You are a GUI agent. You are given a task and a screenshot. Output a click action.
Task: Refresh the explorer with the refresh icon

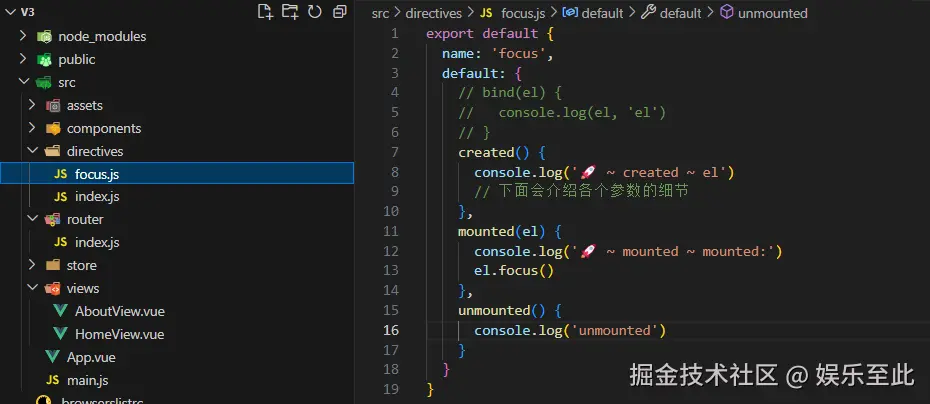[x=314, y=11]
